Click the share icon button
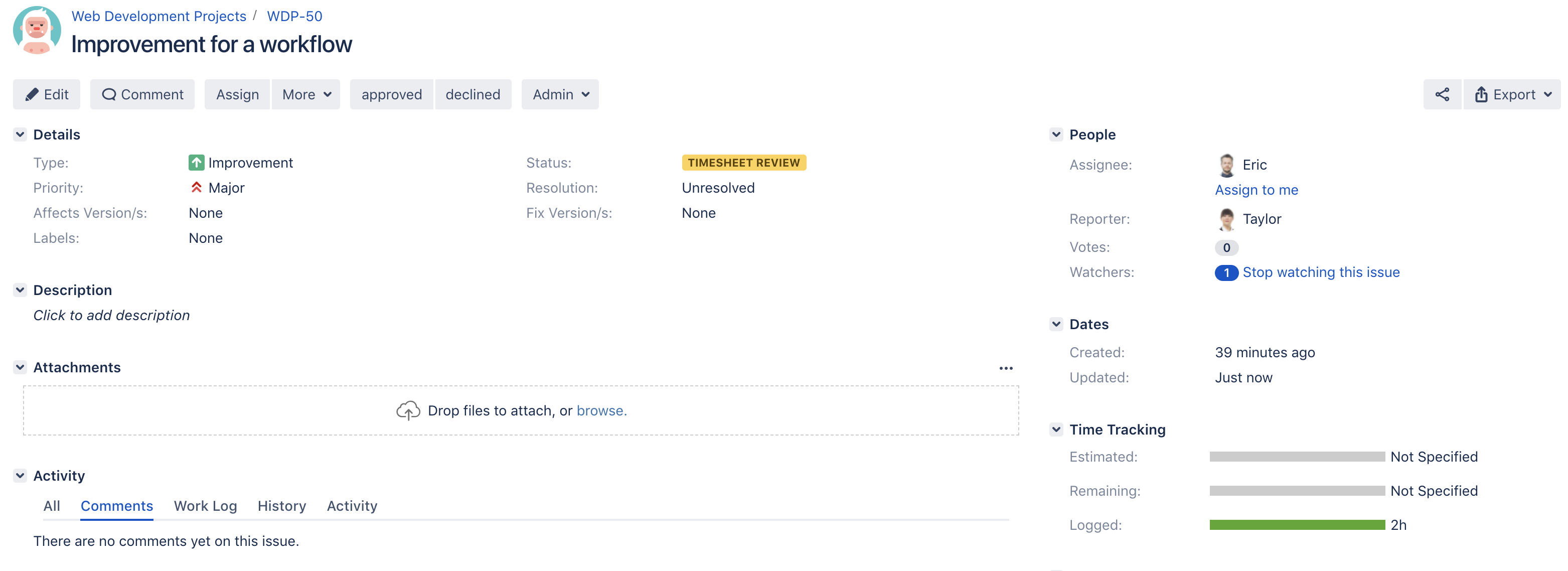The width and height of the screenshot is (1568, 571). click(x=1442, y=94)
